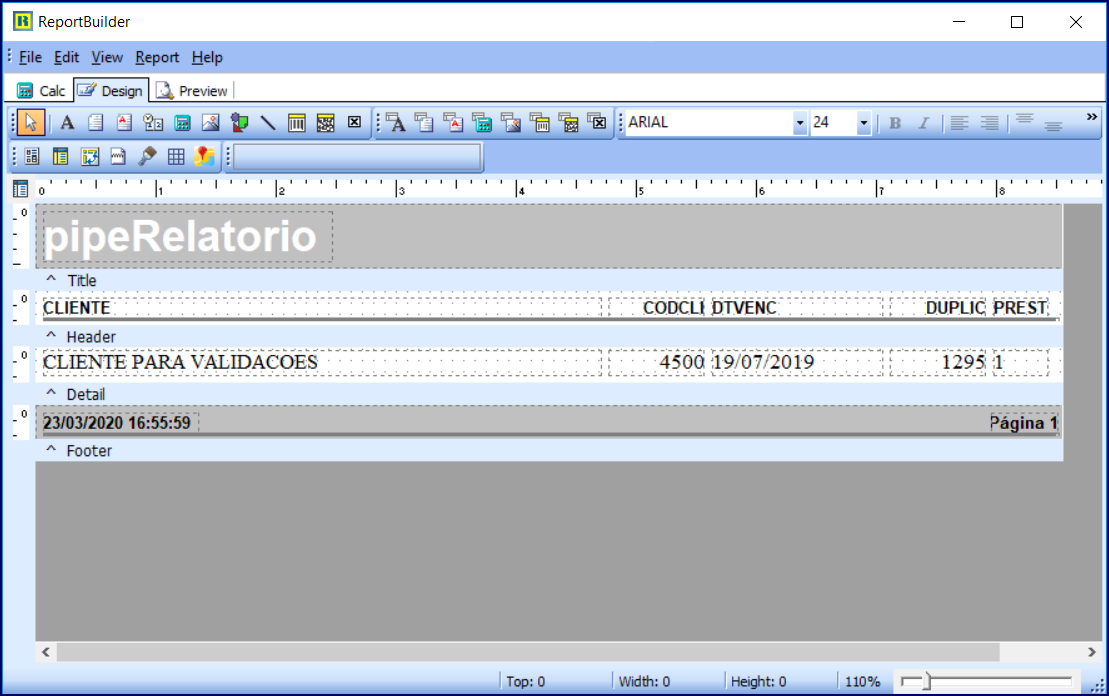Select the DBText data-aware tool
The image size is (1109, 696).
point(396,123)
